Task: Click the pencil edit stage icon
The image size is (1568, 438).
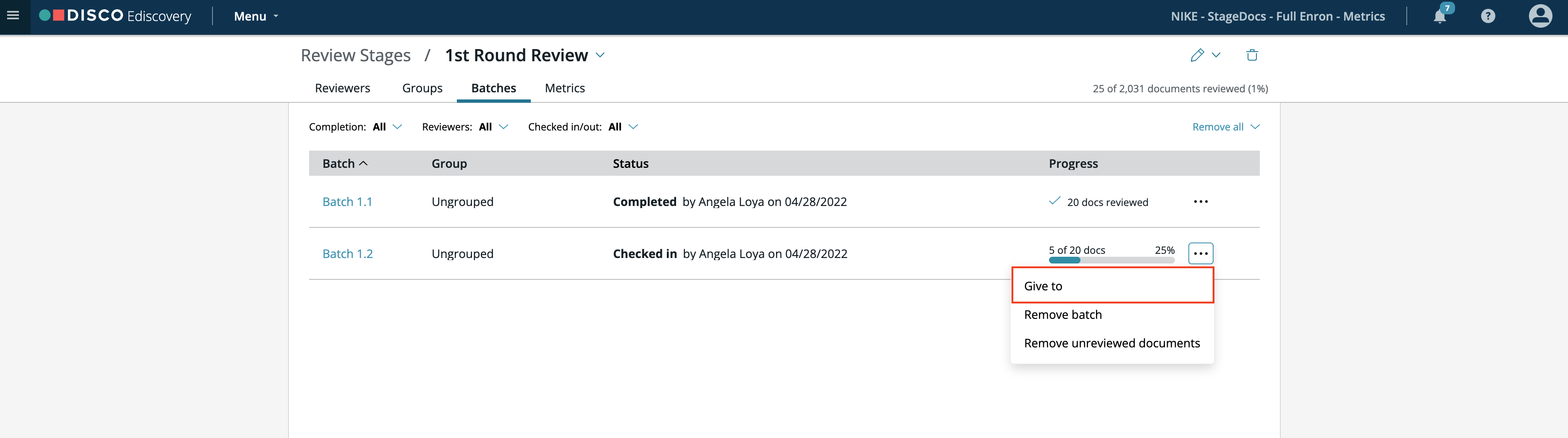Action: (1197, 55)
